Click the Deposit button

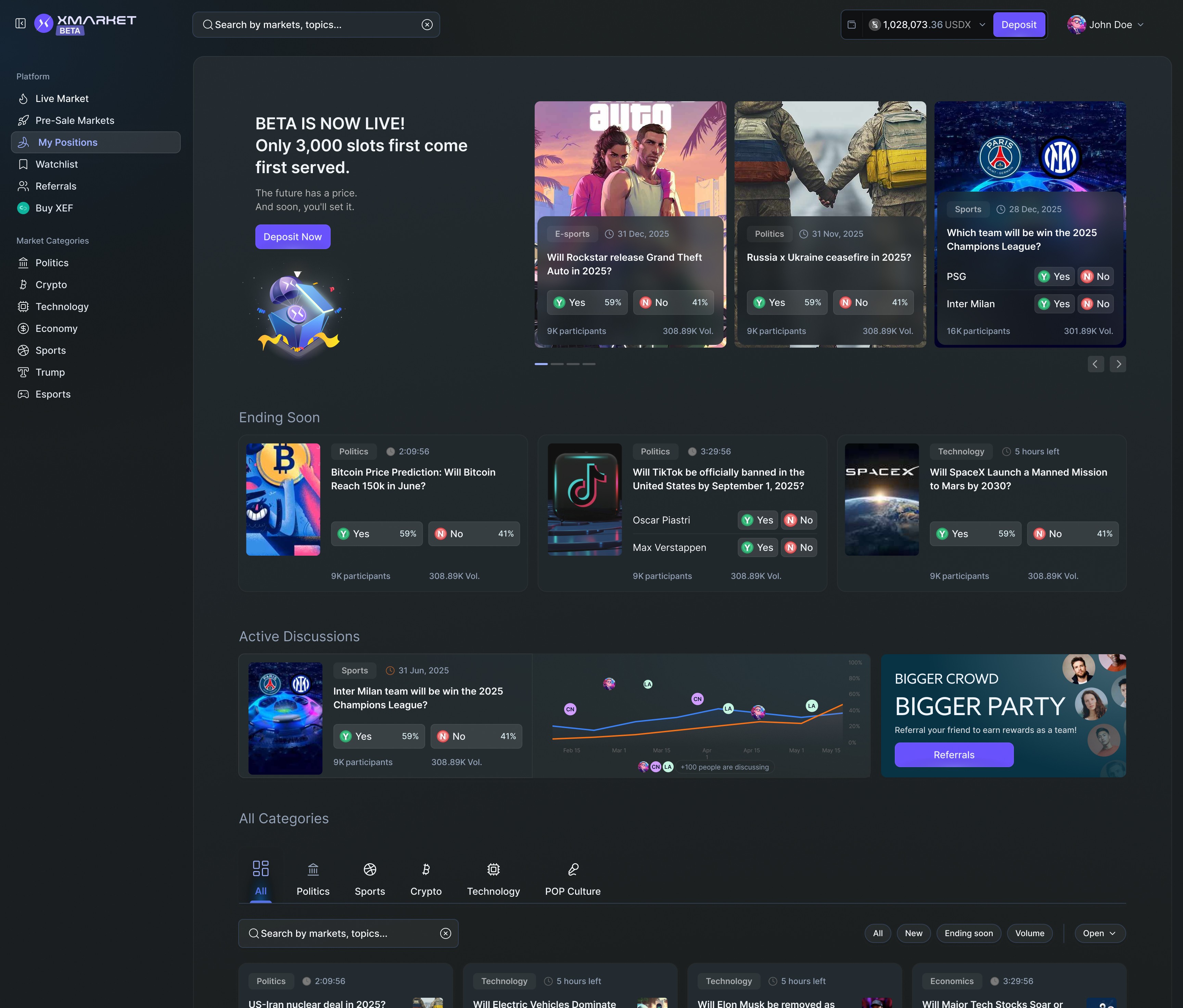pyautogui.click(x=1019, y=25)
